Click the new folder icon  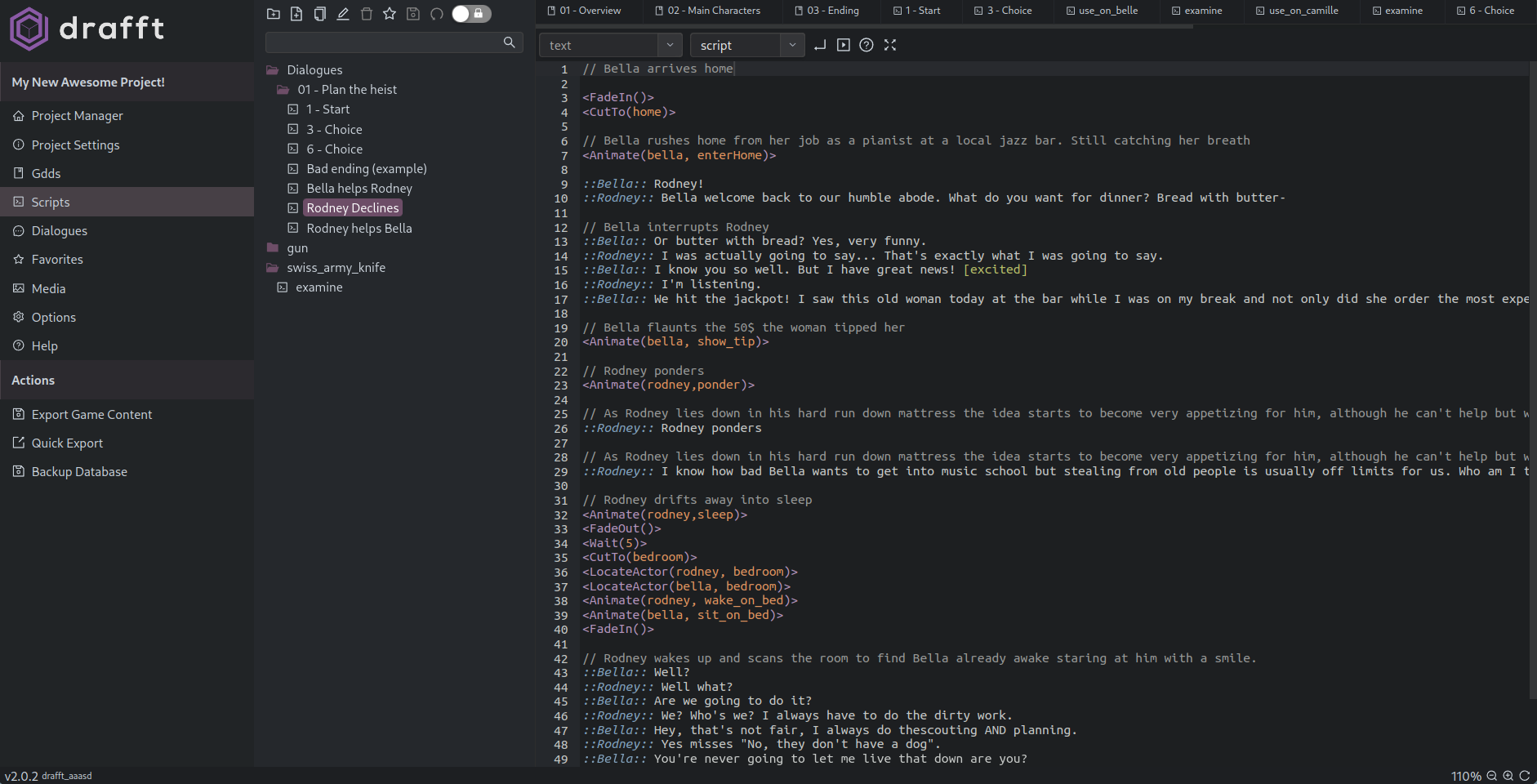coord(274,14)
